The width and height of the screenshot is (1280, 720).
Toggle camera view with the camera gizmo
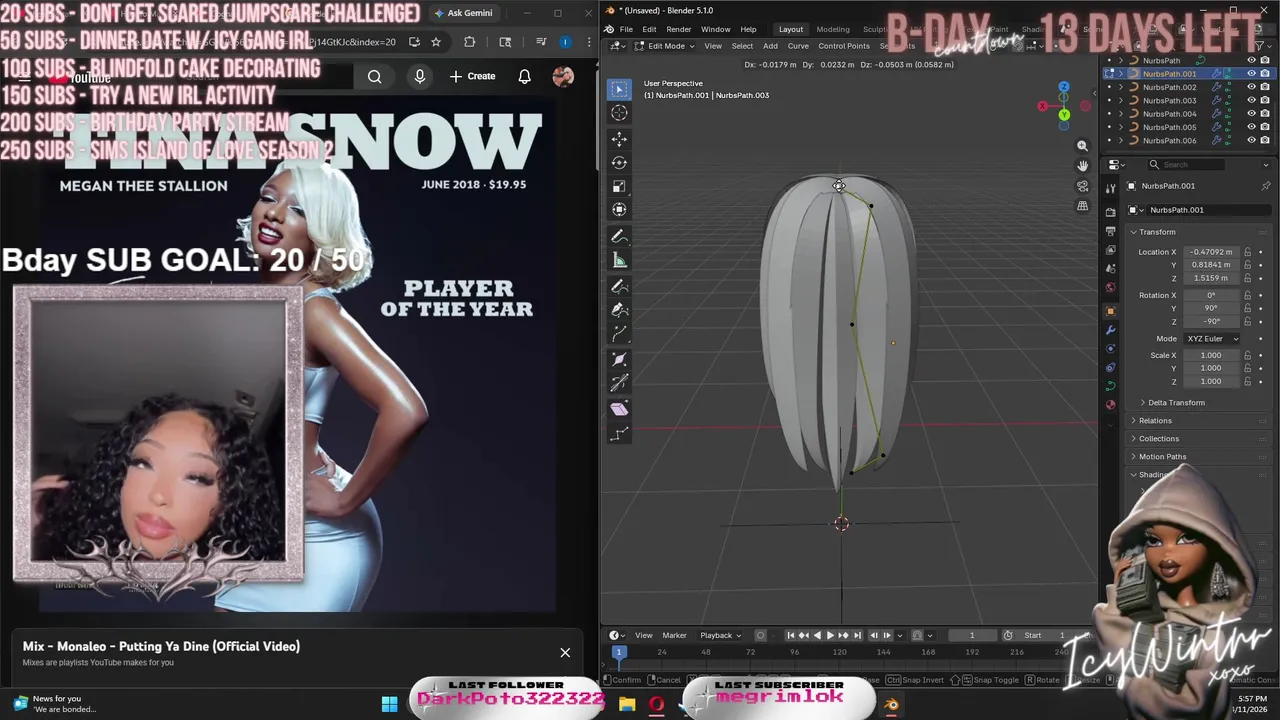click(x=1082, y=186)
